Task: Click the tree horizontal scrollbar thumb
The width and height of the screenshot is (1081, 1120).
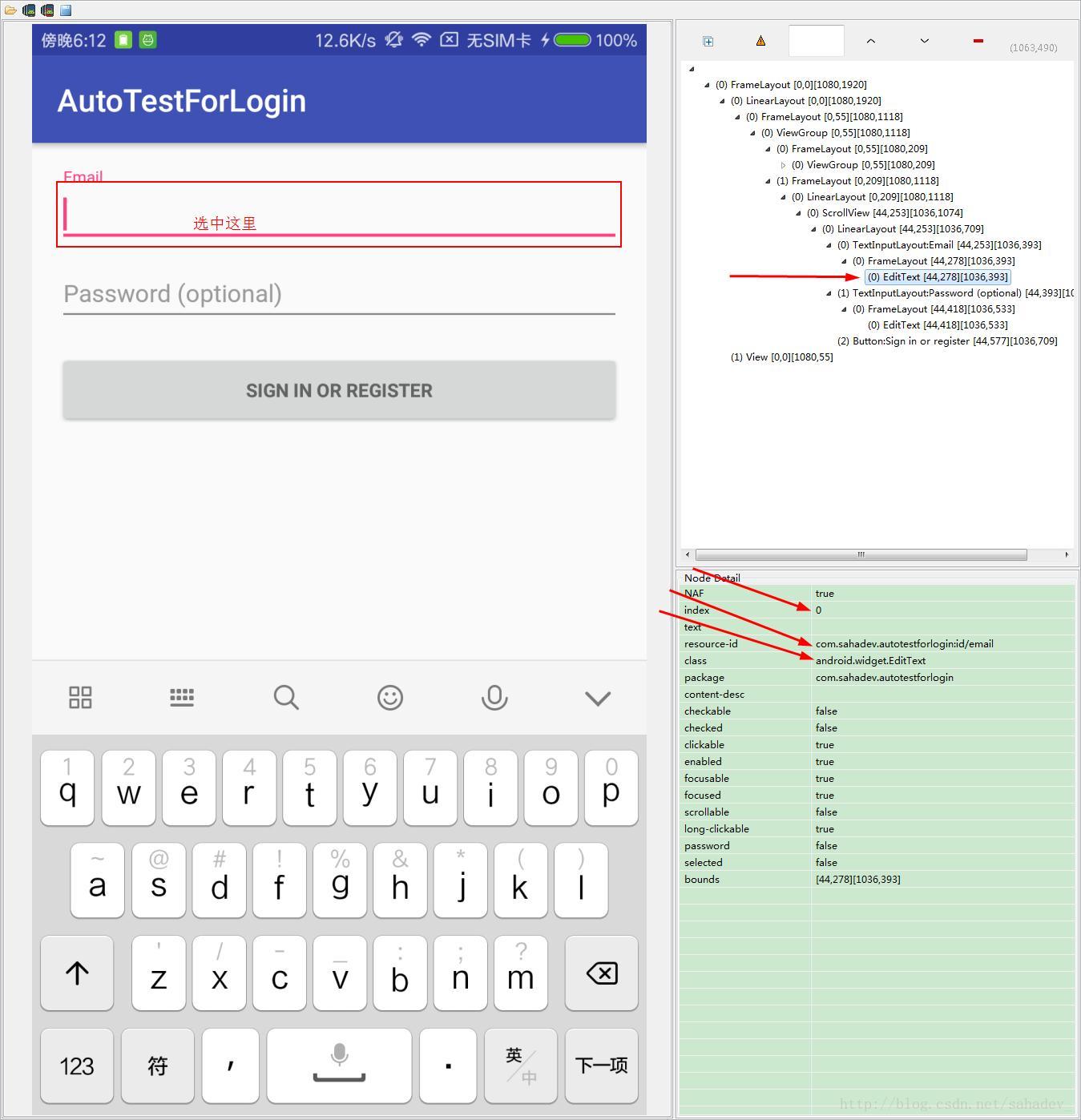Action: (861, 554)
